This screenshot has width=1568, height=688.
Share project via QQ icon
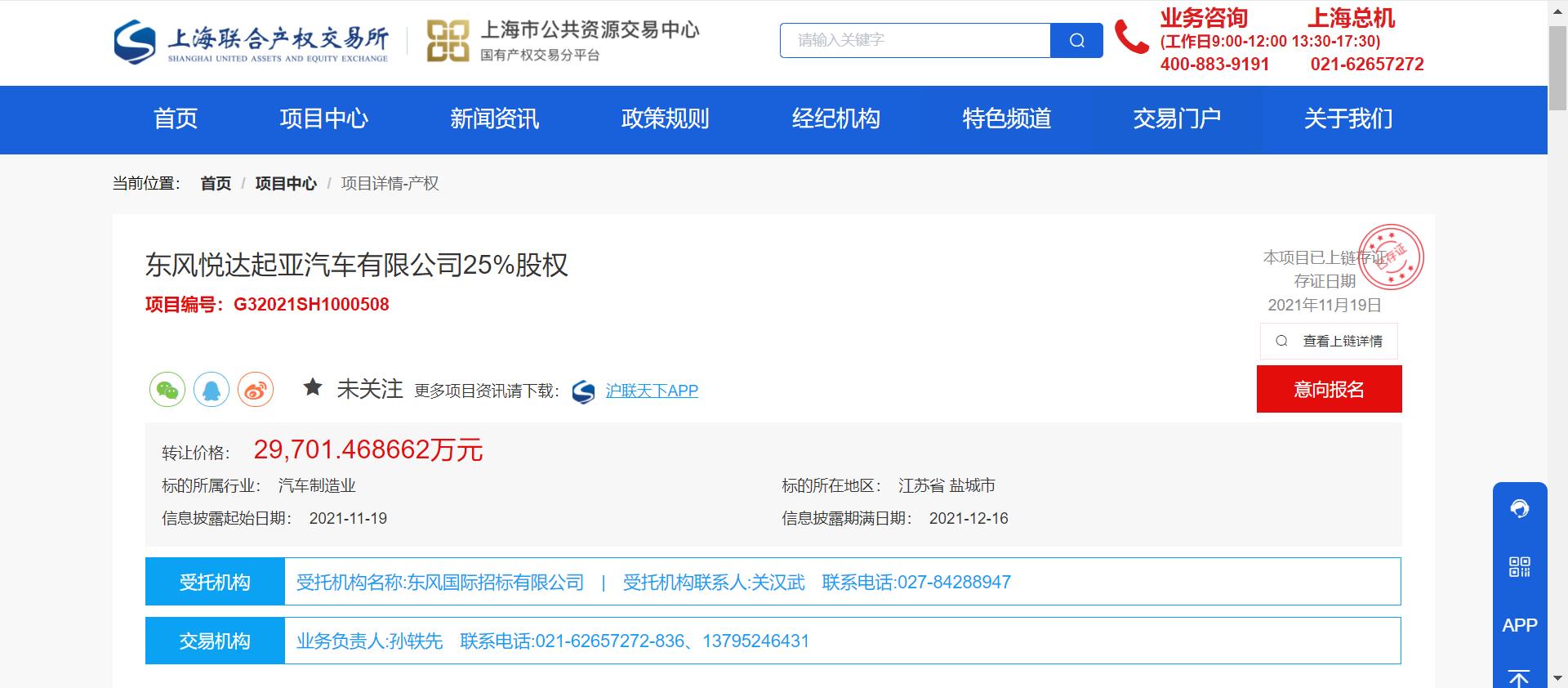click(212, 390)
